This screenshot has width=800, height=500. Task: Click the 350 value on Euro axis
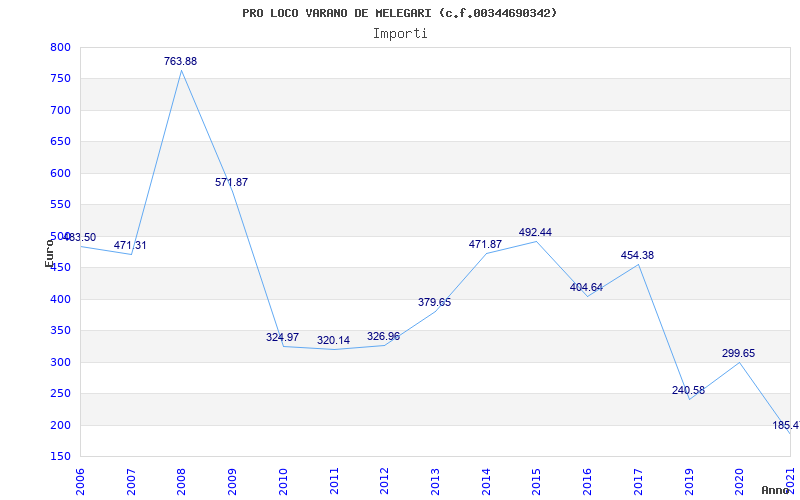pyautogui.click(x=60, y=331)
